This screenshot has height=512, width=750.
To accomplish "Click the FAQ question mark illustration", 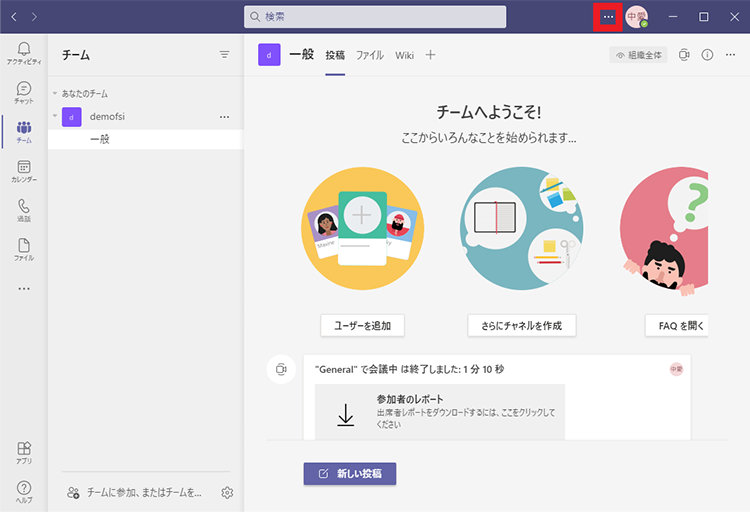I will pos(664,232).
